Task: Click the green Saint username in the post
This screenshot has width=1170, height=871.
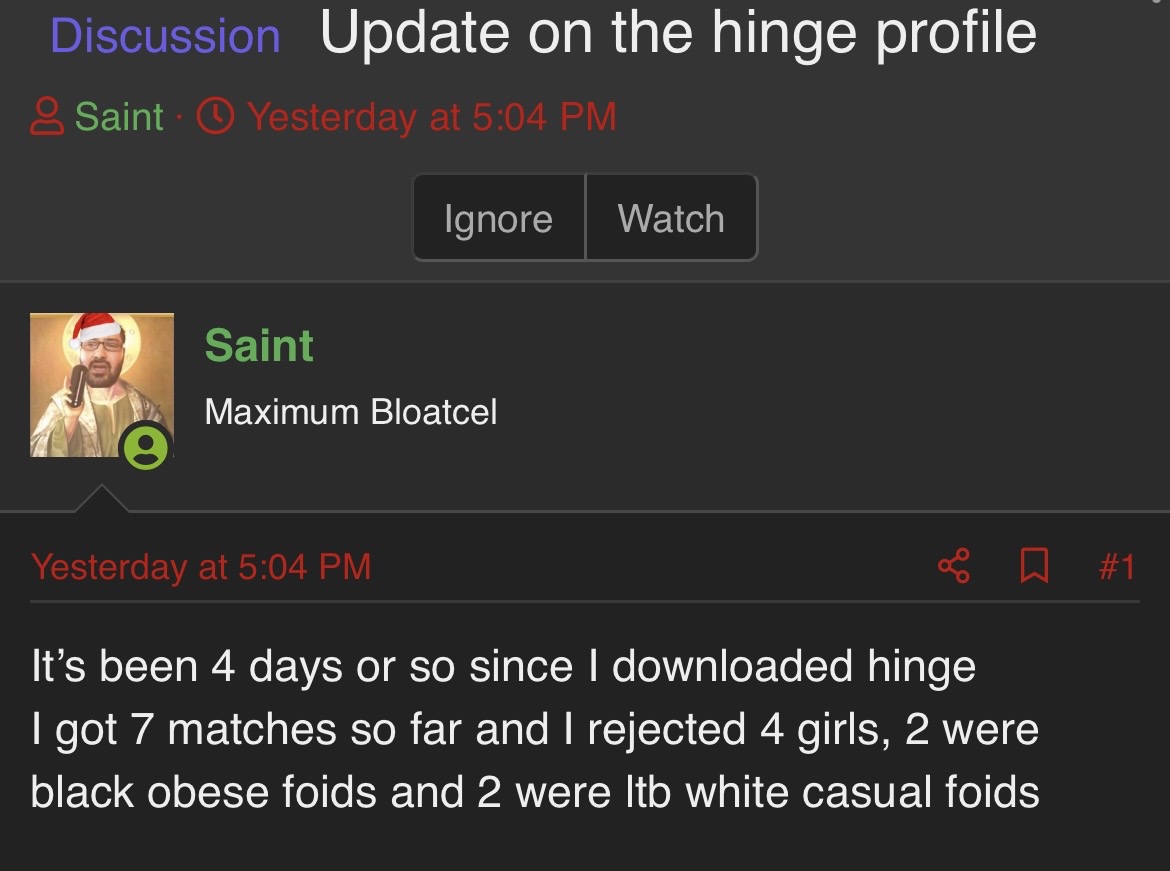Action: pos(259,346)
